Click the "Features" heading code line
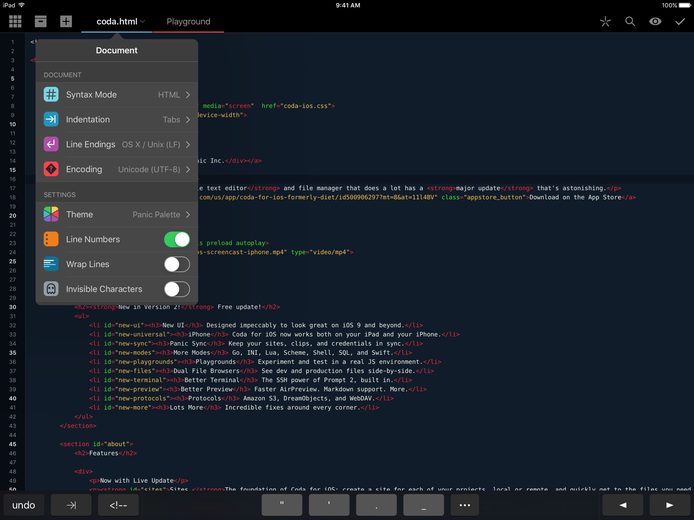The width and height of the screenshot is (694, 520). (105, 453)
